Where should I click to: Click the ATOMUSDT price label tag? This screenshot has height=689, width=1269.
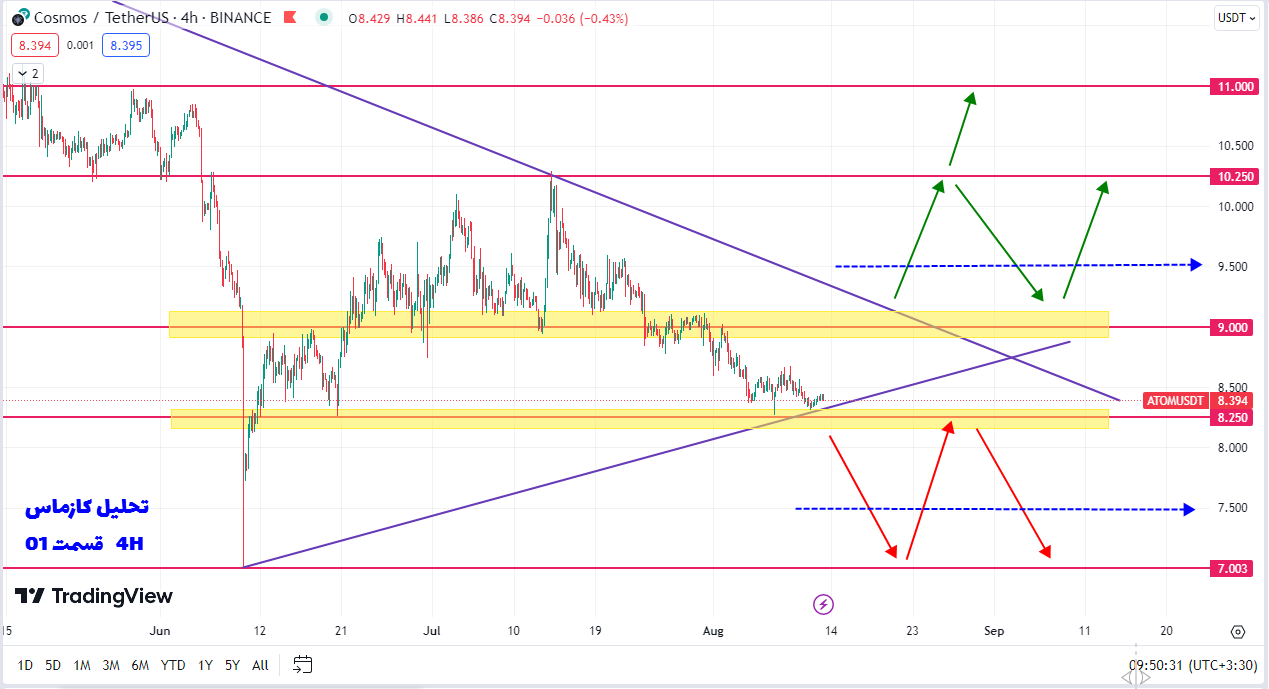pos(1176,401)
